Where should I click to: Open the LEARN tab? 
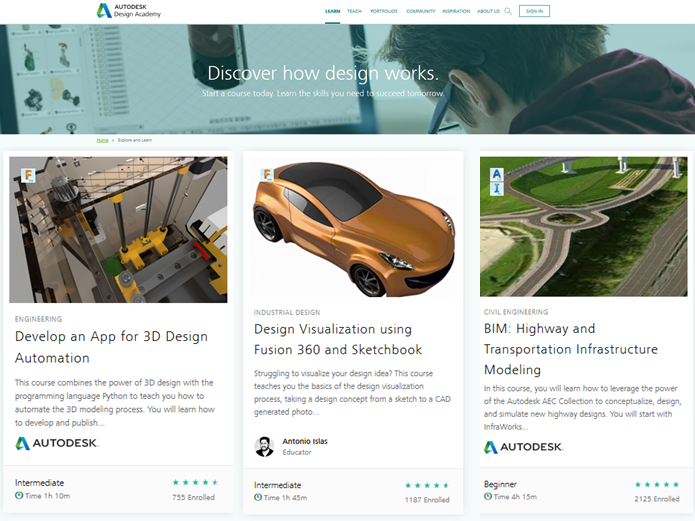[x=332, y=11]
